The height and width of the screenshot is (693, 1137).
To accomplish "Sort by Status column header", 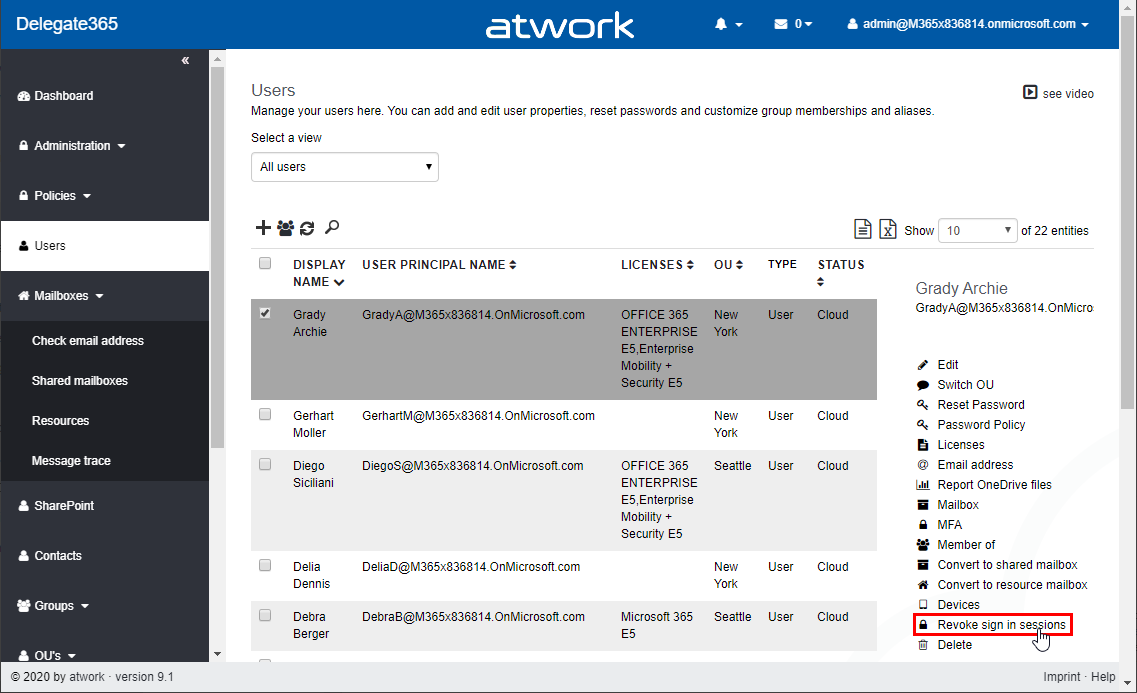I will point(840,273).
